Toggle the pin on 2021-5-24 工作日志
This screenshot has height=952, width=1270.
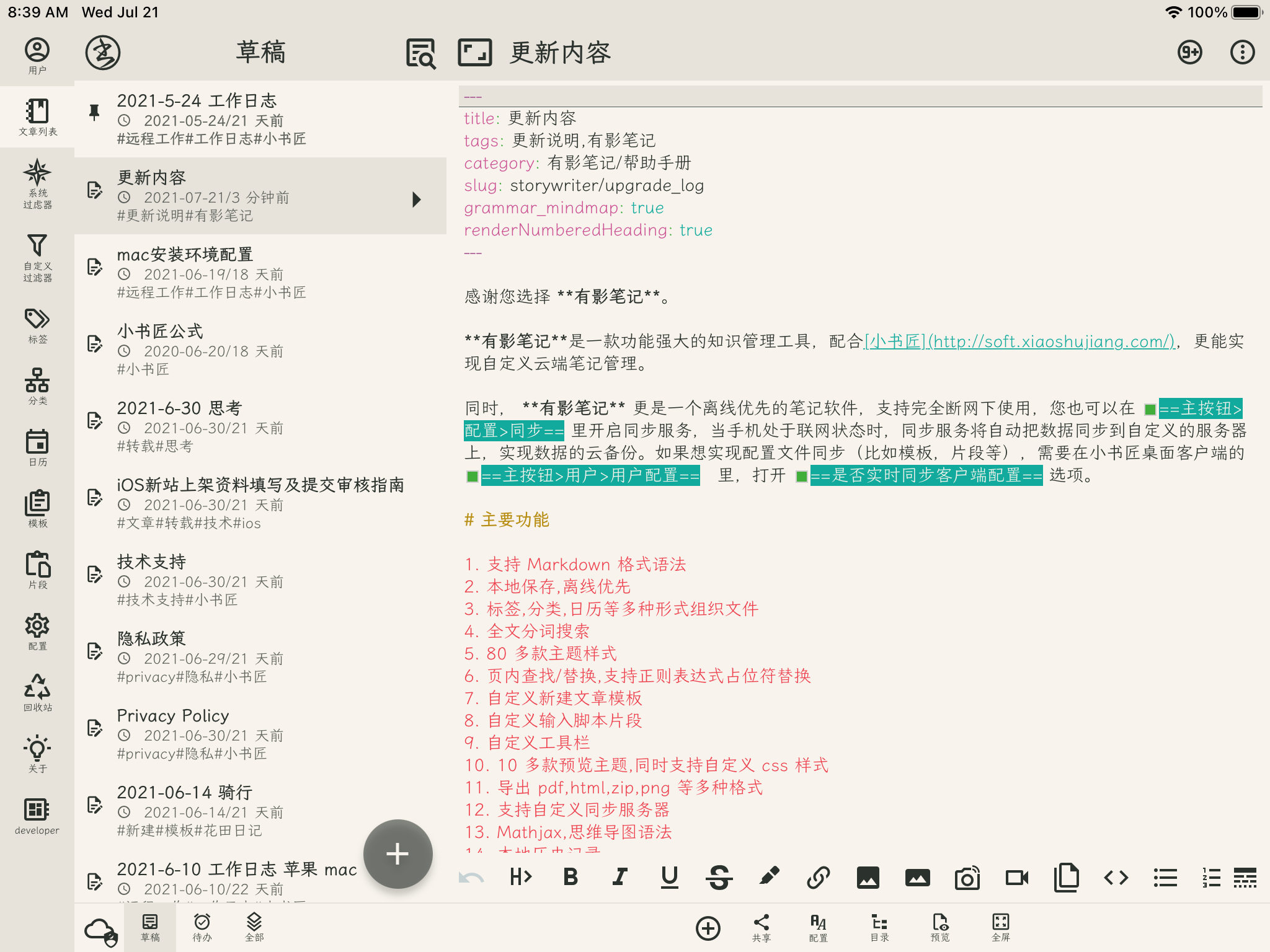(x=94, y=112)
